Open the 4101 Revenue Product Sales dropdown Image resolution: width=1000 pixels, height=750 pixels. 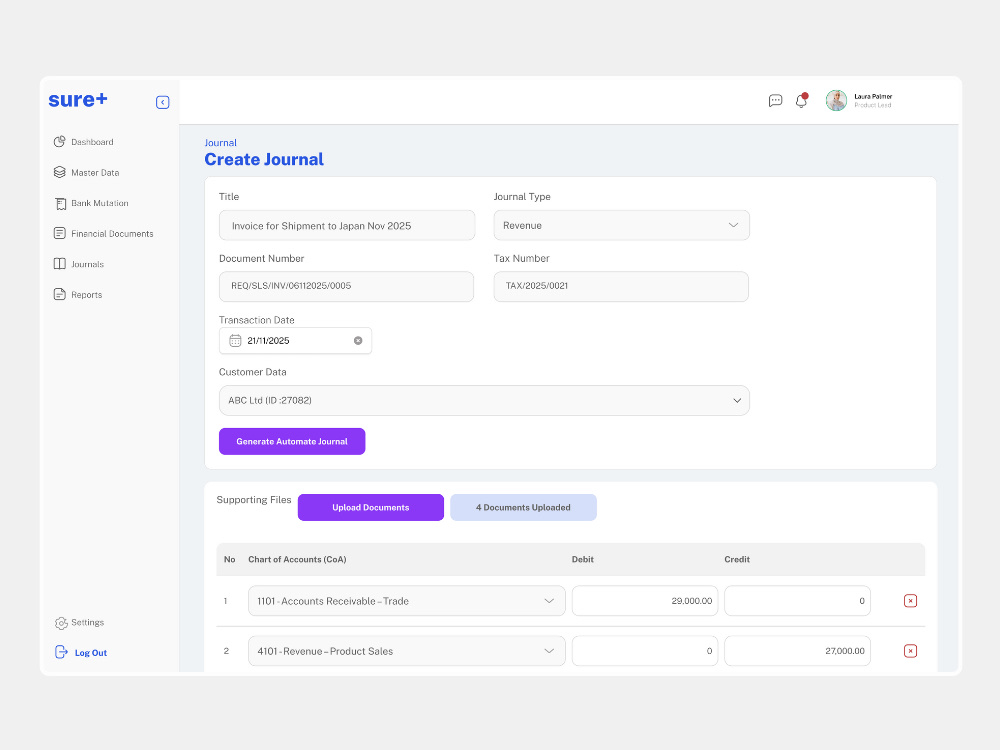point(406,651)
